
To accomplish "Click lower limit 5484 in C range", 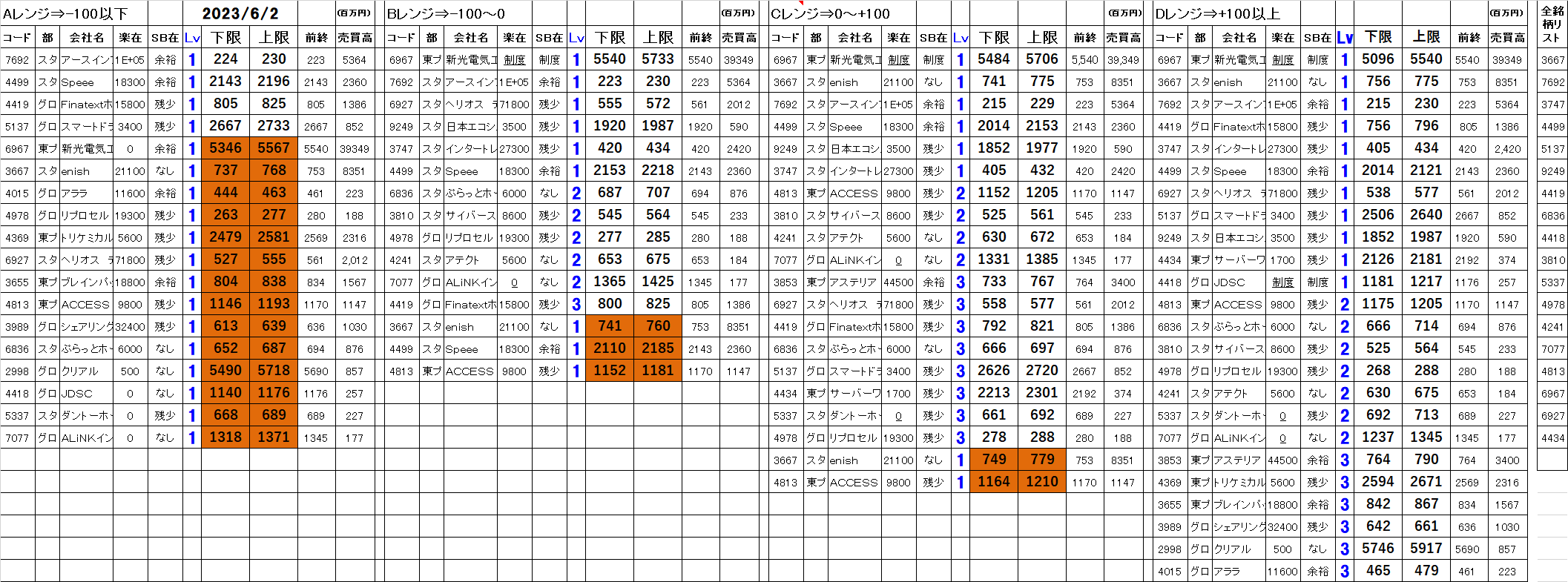I will pyautogui.click(x=994, y=59).
